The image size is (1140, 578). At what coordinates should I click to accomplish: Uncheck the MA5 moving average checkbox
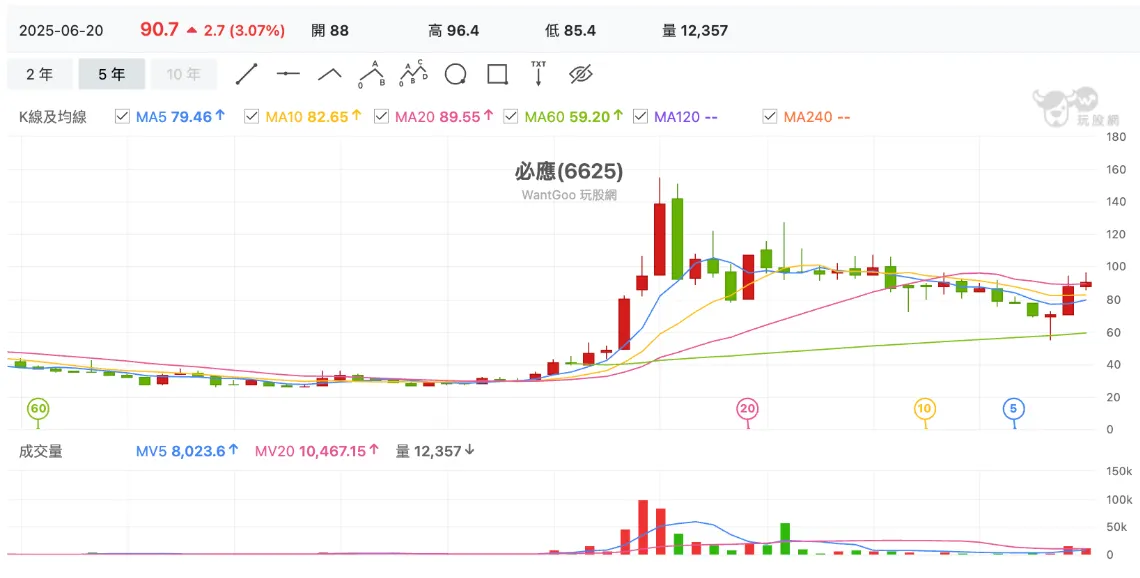122,116
